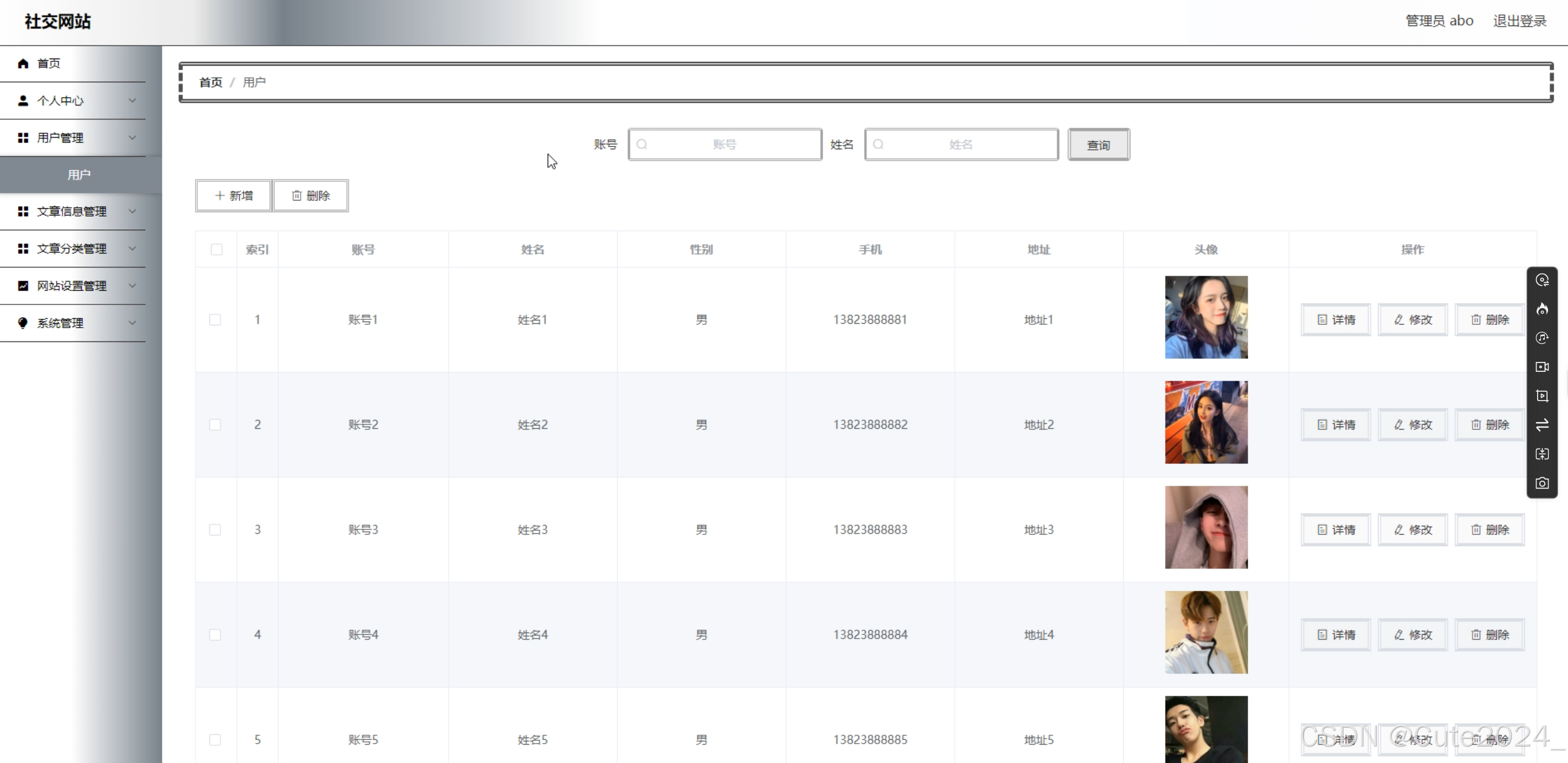The height and width of the screenshot is (763, 1568).
Task: Select the checkbox for row 账号3
Action: (x=215, y=530)
